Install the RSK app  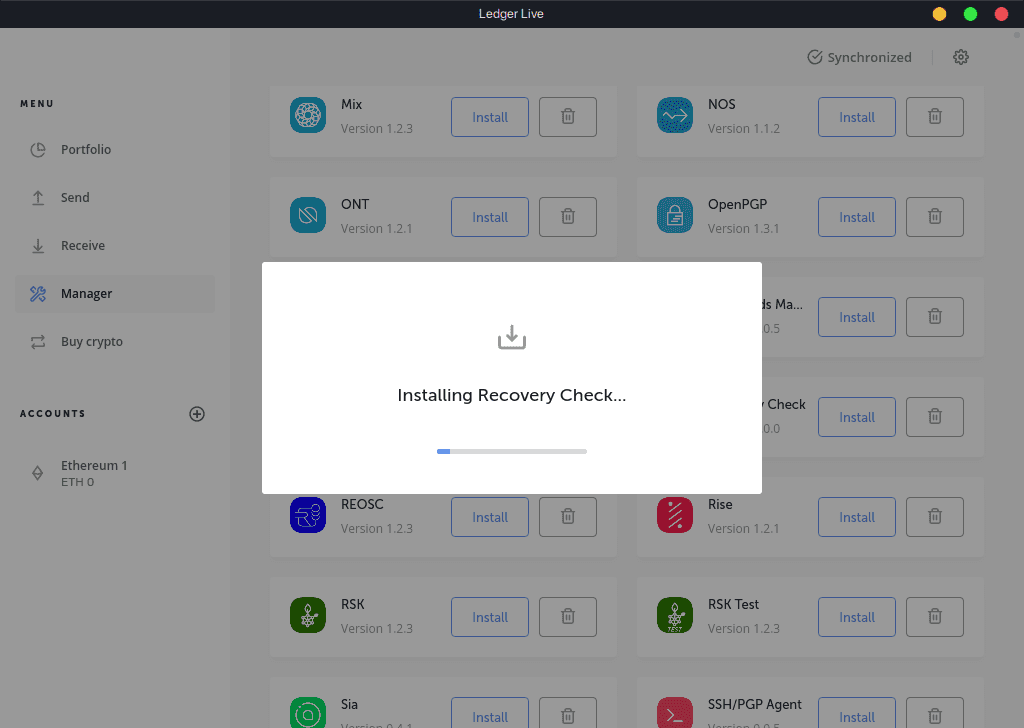click(490, 616)
